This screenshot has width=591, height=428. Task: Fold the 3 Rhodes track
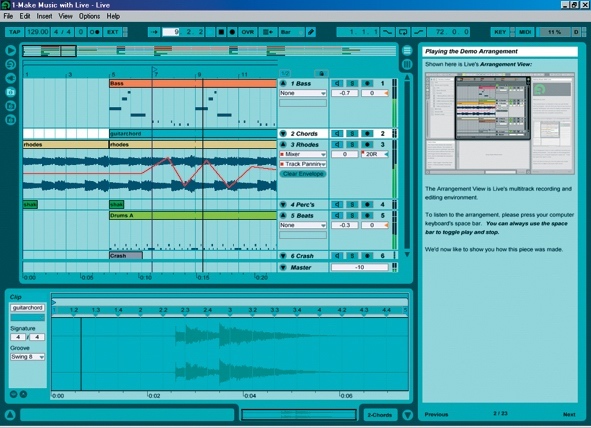[283, 144]
